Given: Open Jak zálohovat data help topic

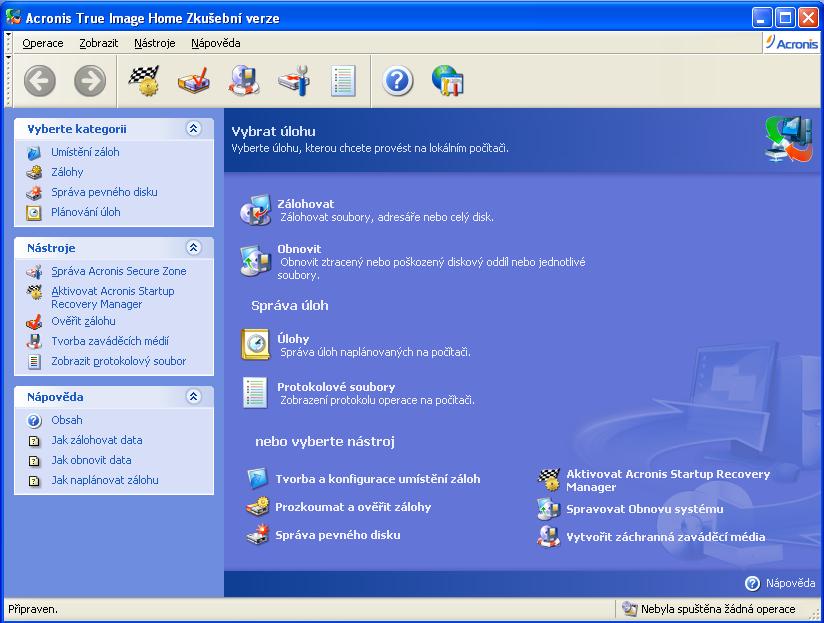Looking at the screenshot, I should point(97,440).
